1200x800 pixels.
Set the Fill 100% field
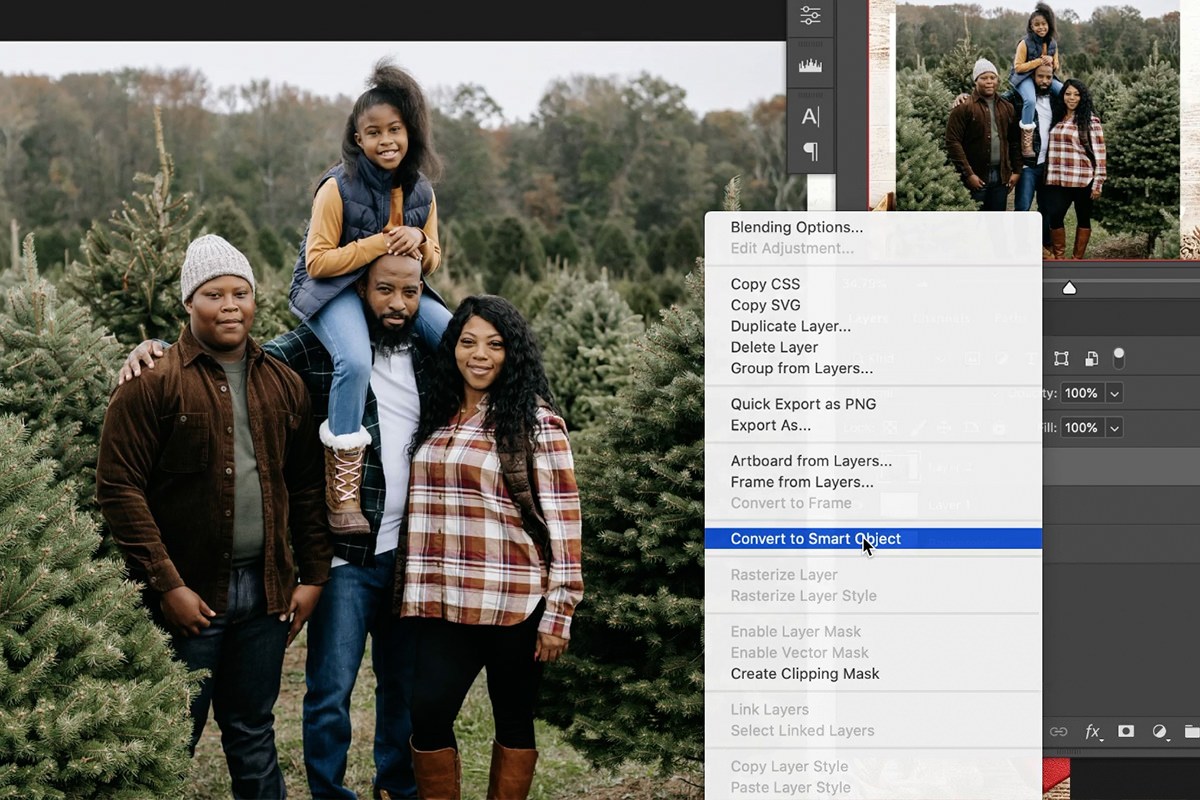pyautogui.click(x=1082, y=428)
